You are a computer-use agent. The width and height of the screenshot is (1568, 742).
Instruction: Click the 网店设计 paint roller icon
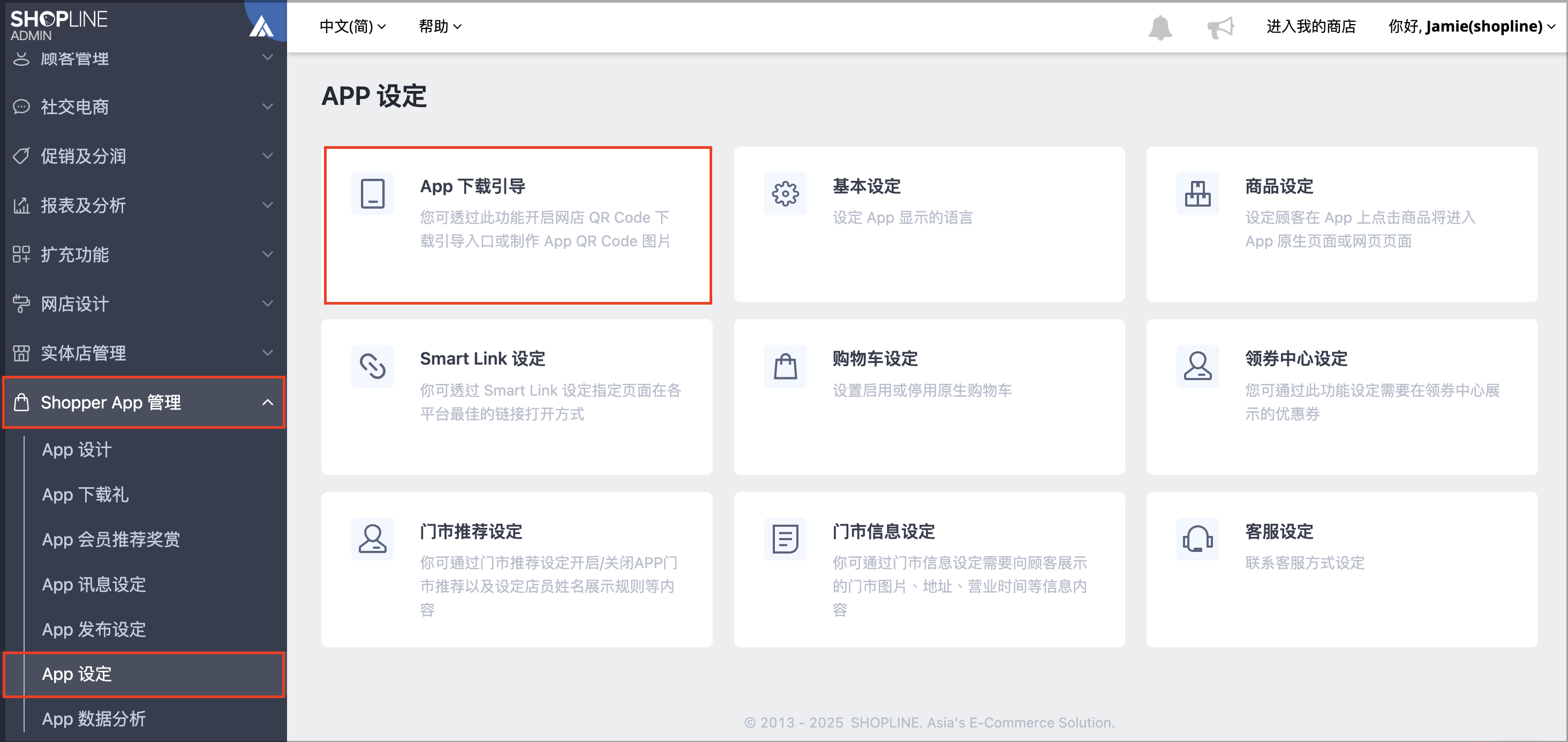pos(21,304)
